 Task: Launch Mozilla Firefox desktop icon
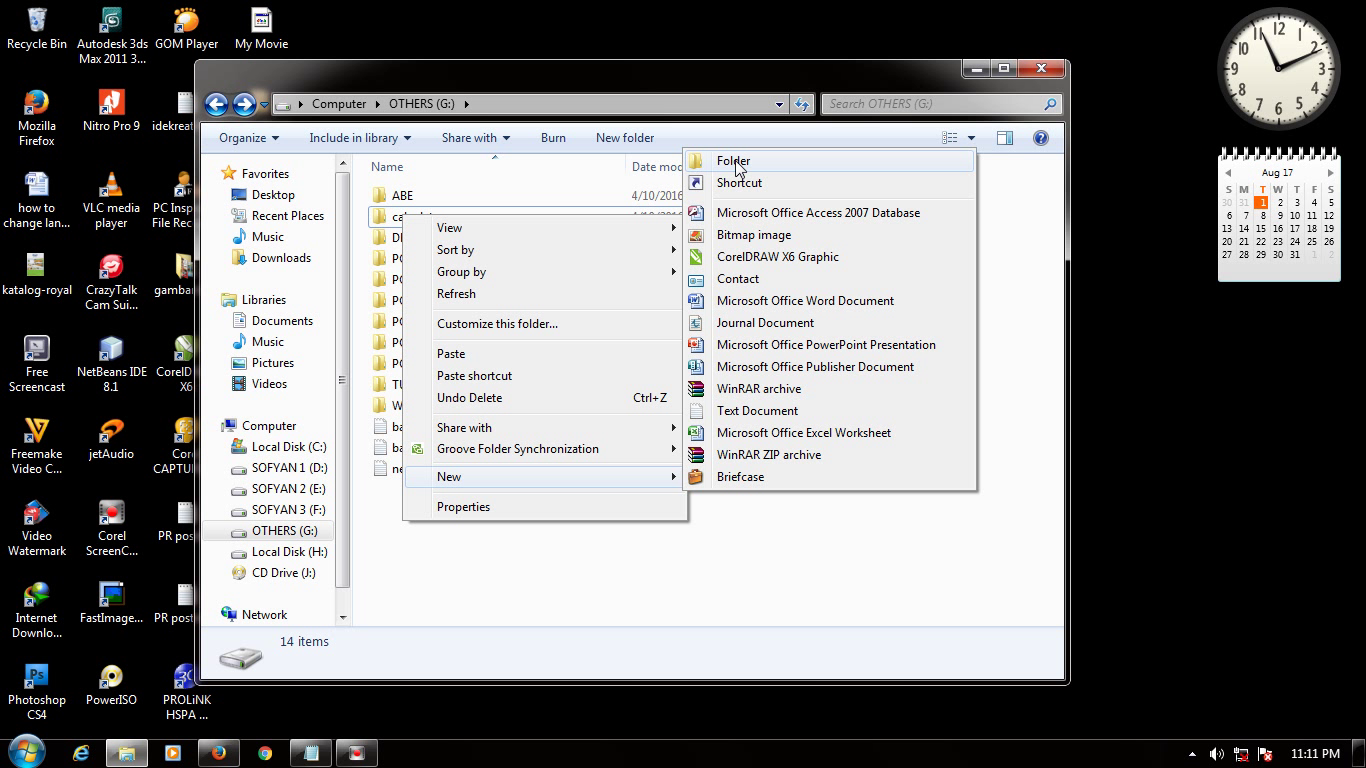[37, 118]
